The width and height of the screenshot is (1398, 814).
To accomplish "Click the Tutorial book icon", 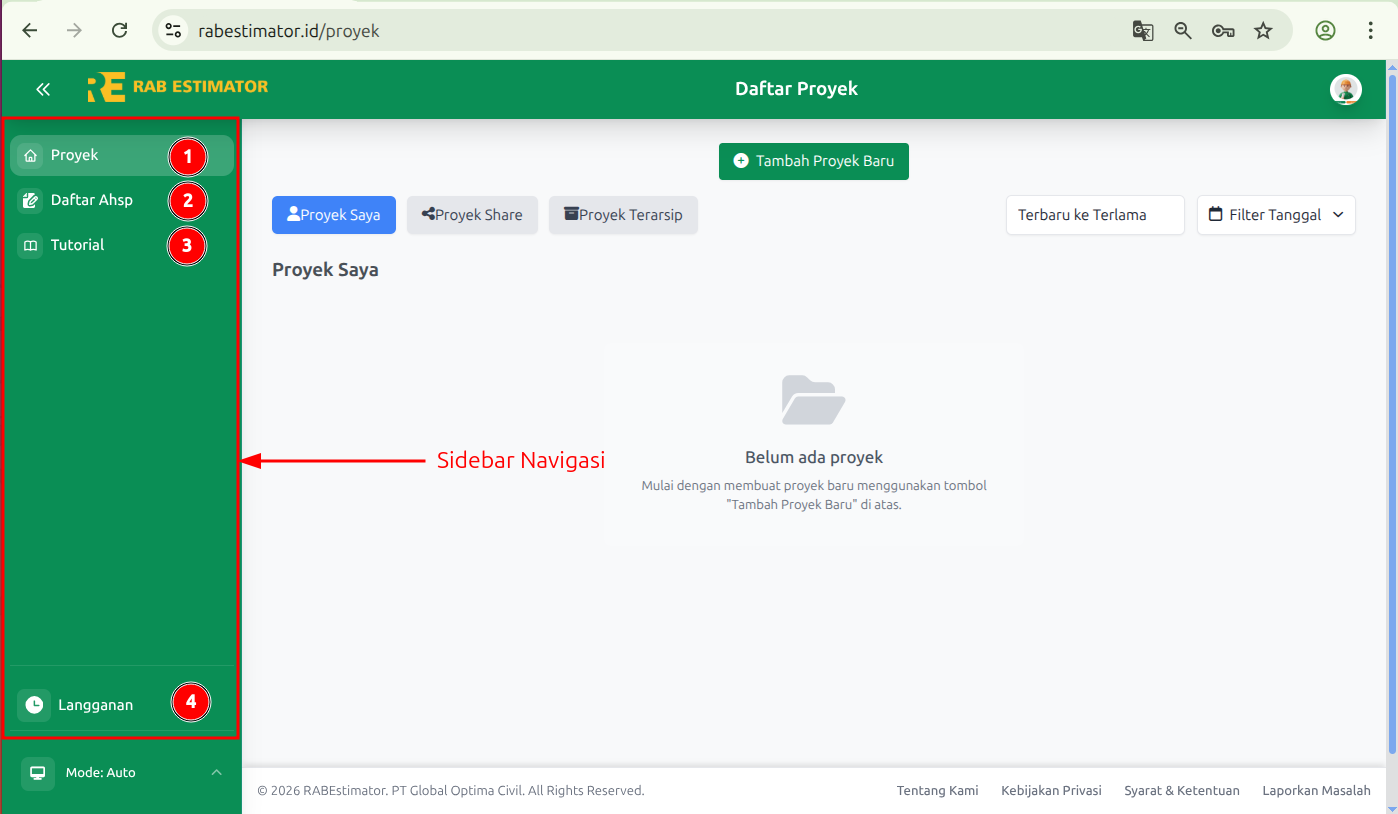I will coord(28,244).
